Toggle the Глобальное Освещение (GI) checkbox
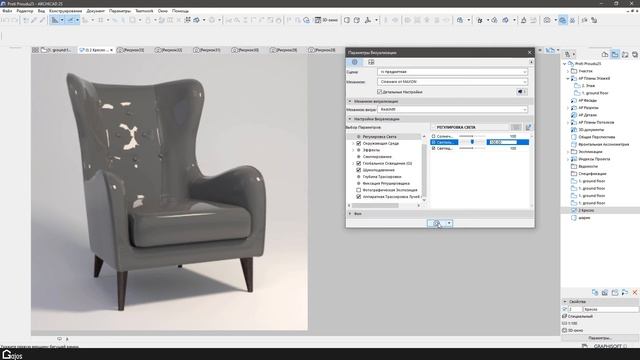The width and height of the screenshot is (640, 360). pyautogui.click(x=358, y=163)
